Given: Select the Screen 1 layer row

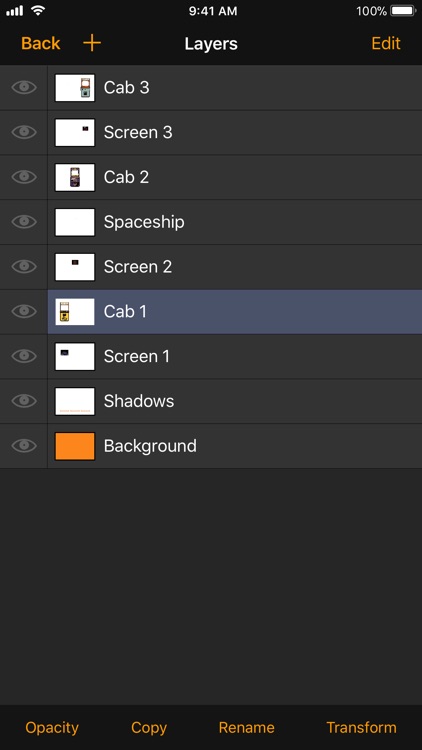Looking at the screenshot, I should pyautogui.click(x=234, y=357).
